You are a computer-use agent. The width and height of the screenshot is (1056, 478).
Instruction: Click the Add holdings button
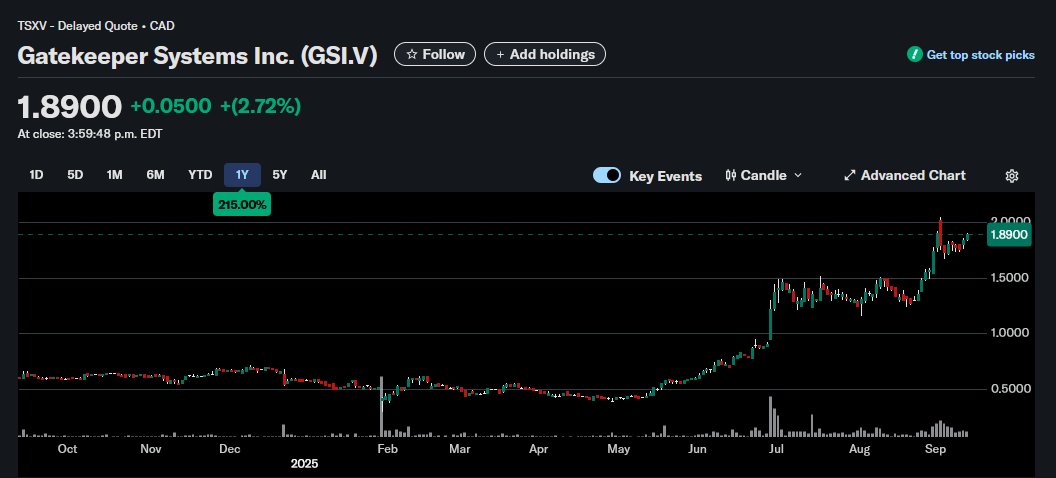(545, 54)
